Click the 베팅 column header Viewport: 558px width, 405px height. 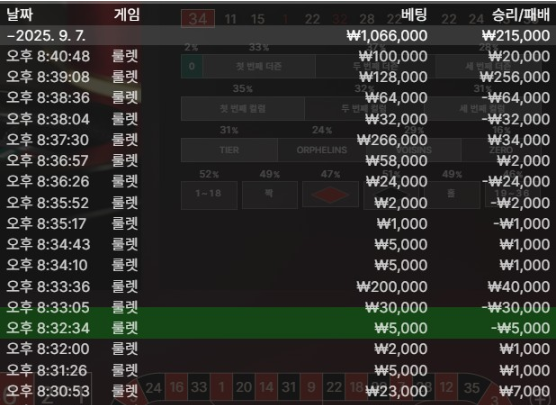414,15
